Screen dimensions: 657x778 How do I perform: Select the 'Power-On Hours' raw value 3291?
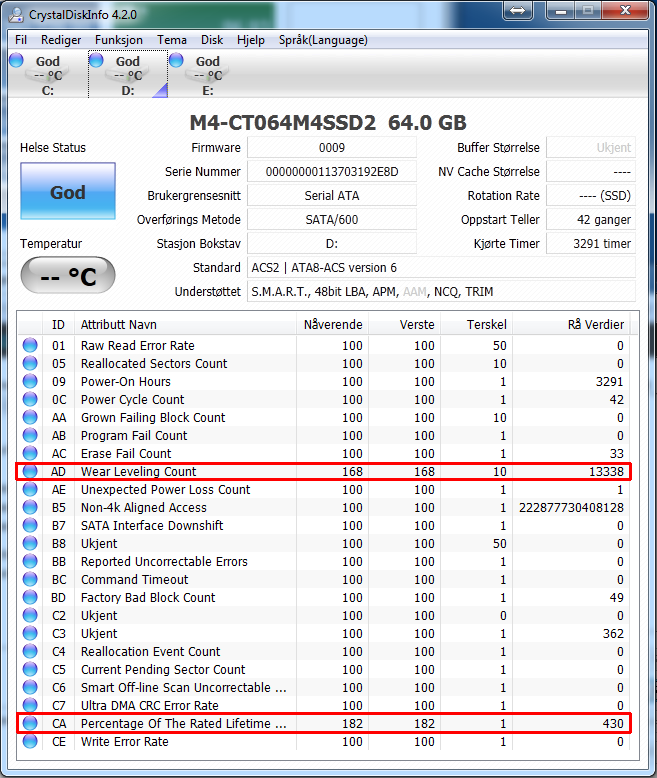609,382
